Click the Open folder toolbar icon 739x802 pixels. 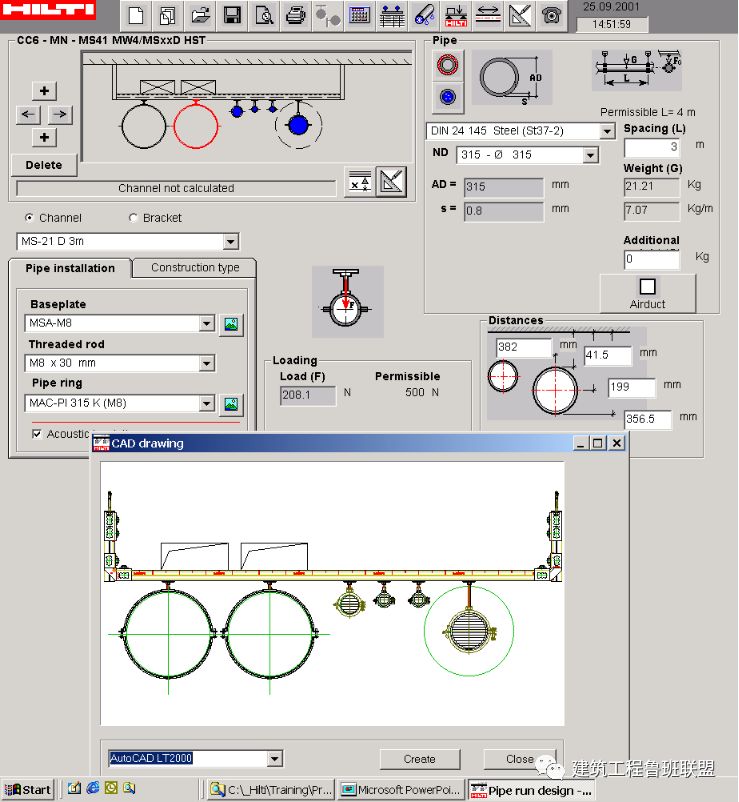coord(200,15)
